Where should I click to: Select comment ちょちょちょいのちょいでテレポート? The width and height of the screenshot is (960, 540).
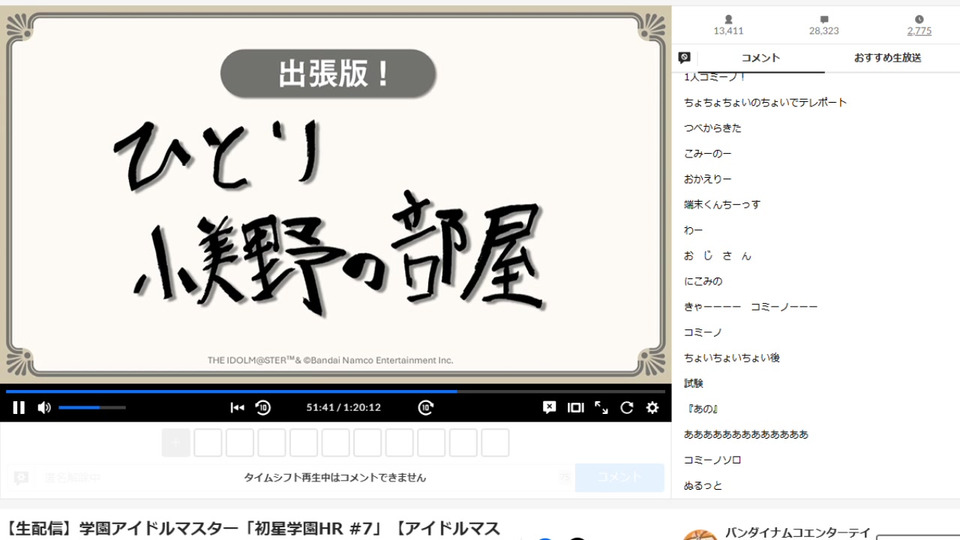[765, 102]
